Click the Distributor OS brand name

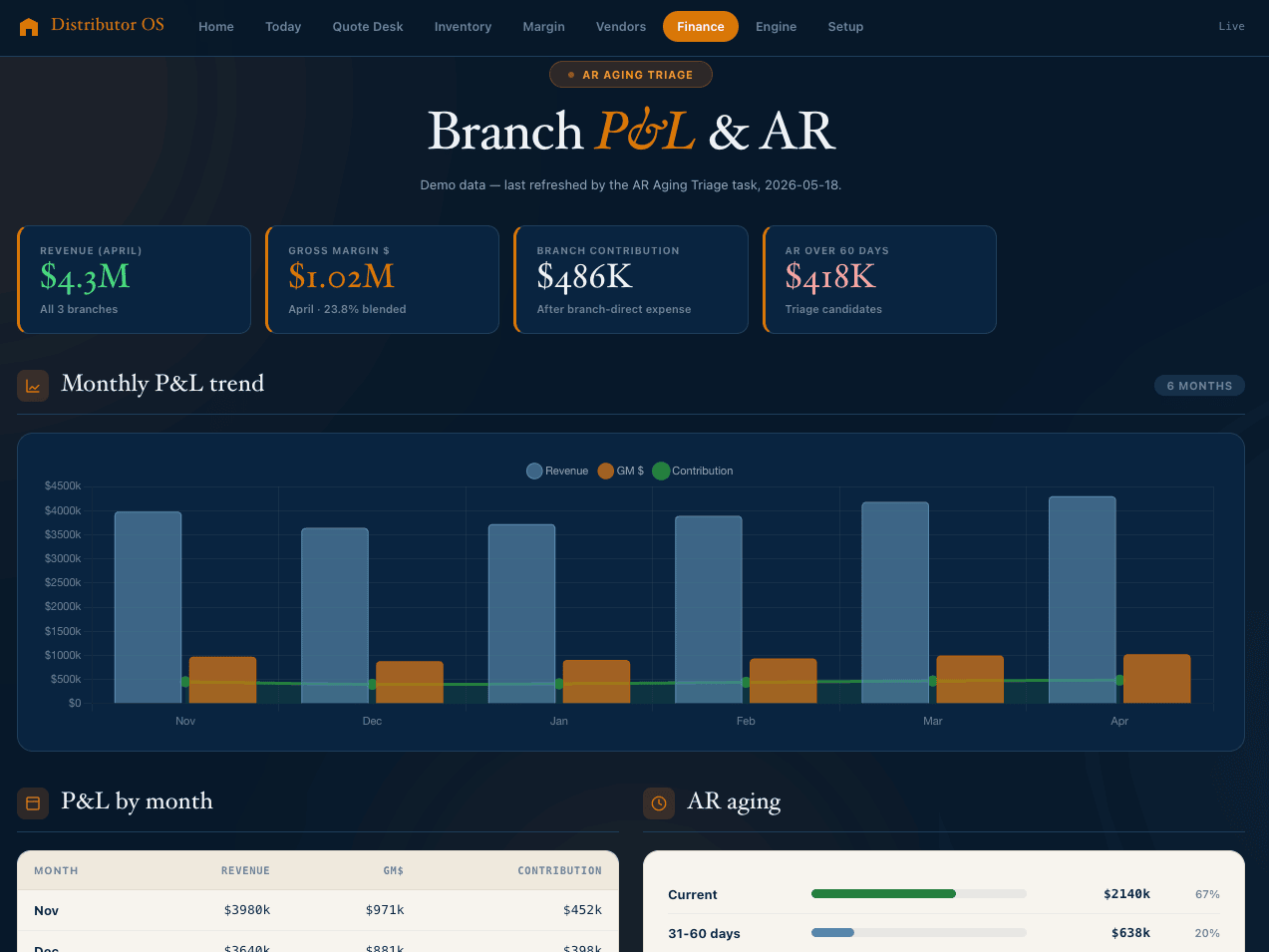click(108, 25)
